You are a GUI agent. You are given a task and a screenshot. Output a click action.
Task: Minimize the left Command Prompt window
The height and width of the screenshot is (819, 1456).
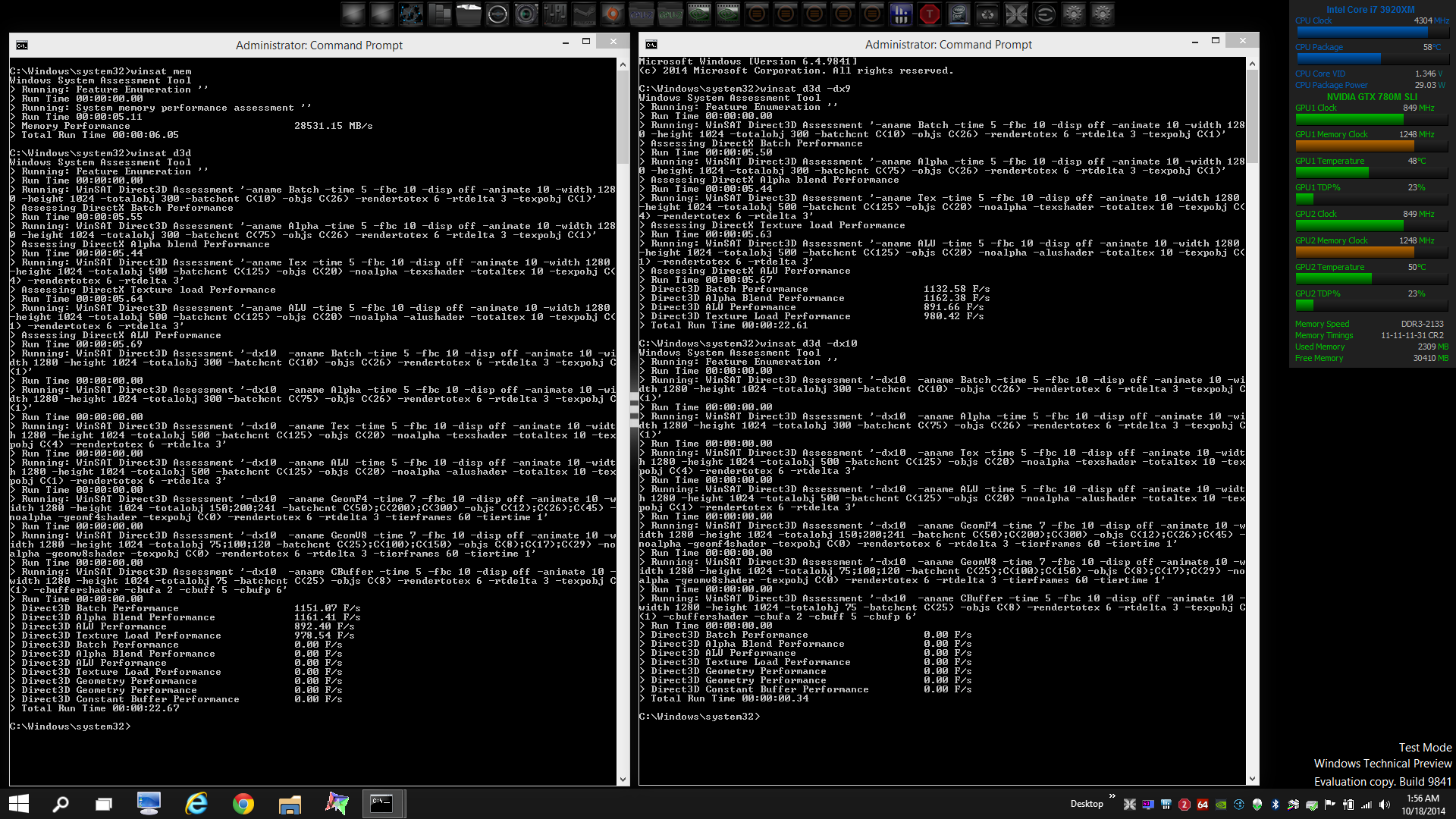(x=566, y=42)
